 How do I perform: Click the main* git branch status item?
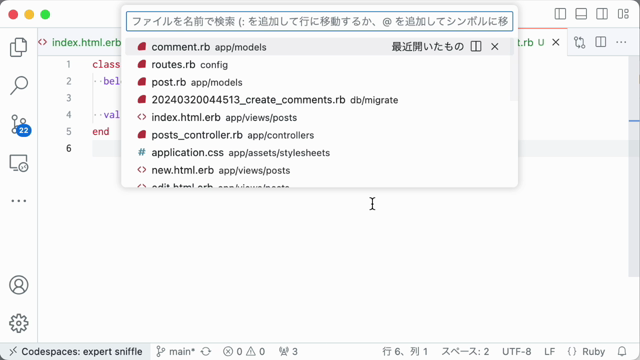coord(176,351)
